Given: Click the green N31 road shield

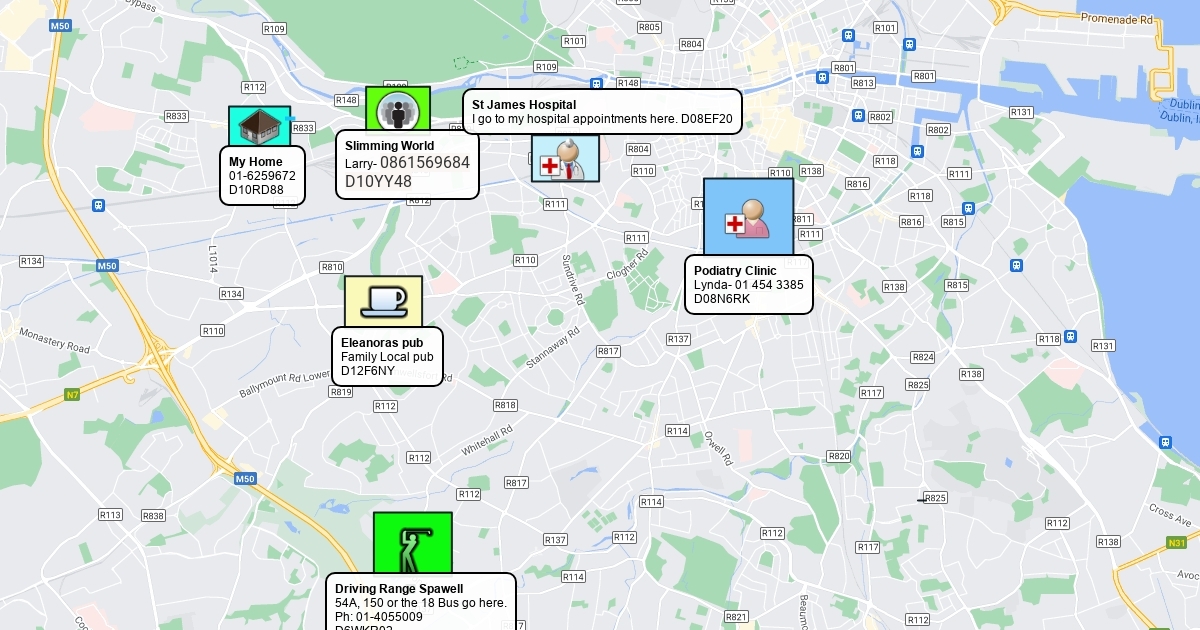Looking at the screenshot, I should [x=1177, y=543].
